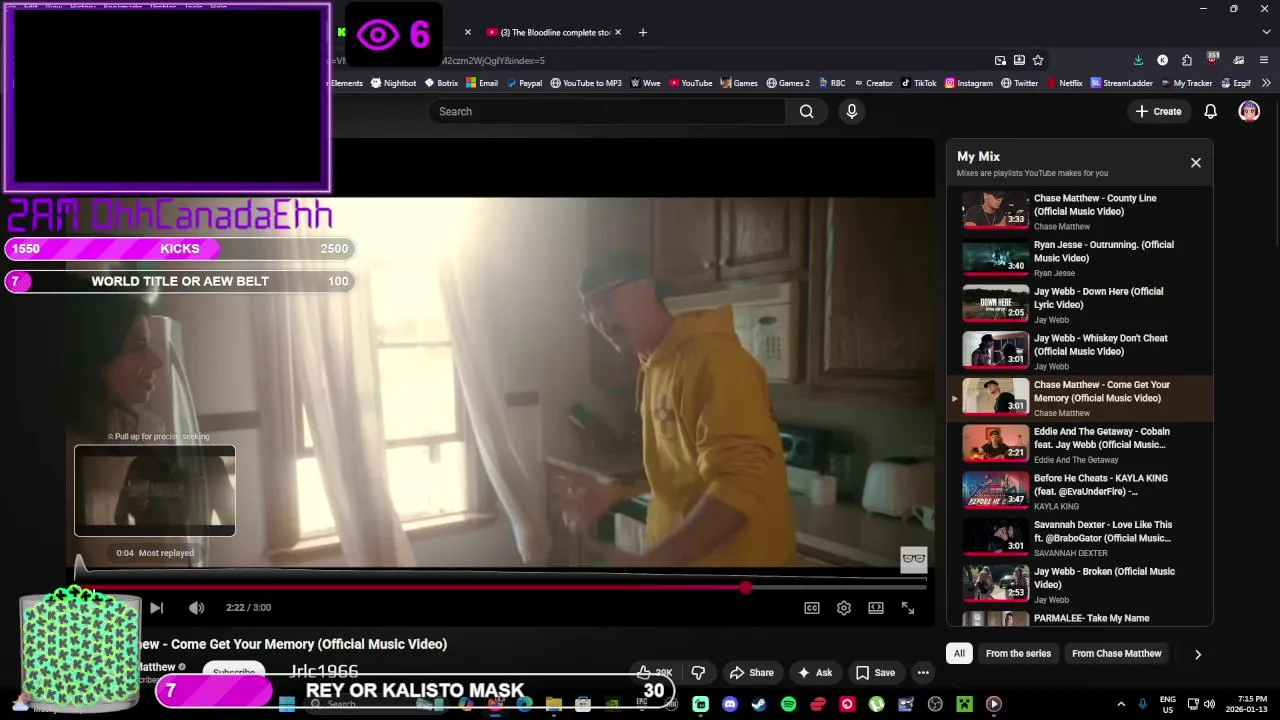
Task: Select the All filter chip
Action: coord(959,654)
